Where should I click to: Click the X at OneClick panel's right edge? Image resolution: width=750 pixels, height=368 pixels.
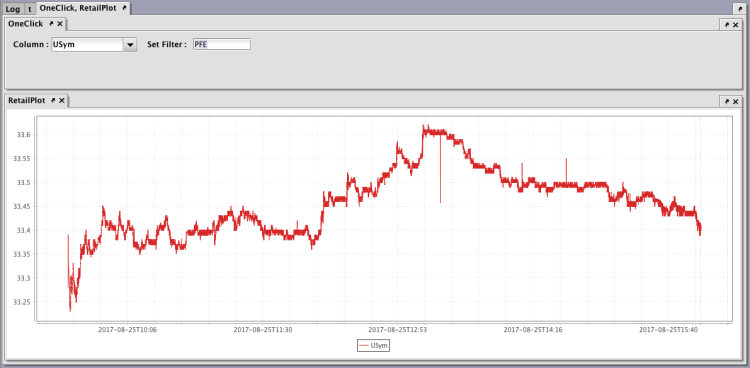click(x=736, y=24)
